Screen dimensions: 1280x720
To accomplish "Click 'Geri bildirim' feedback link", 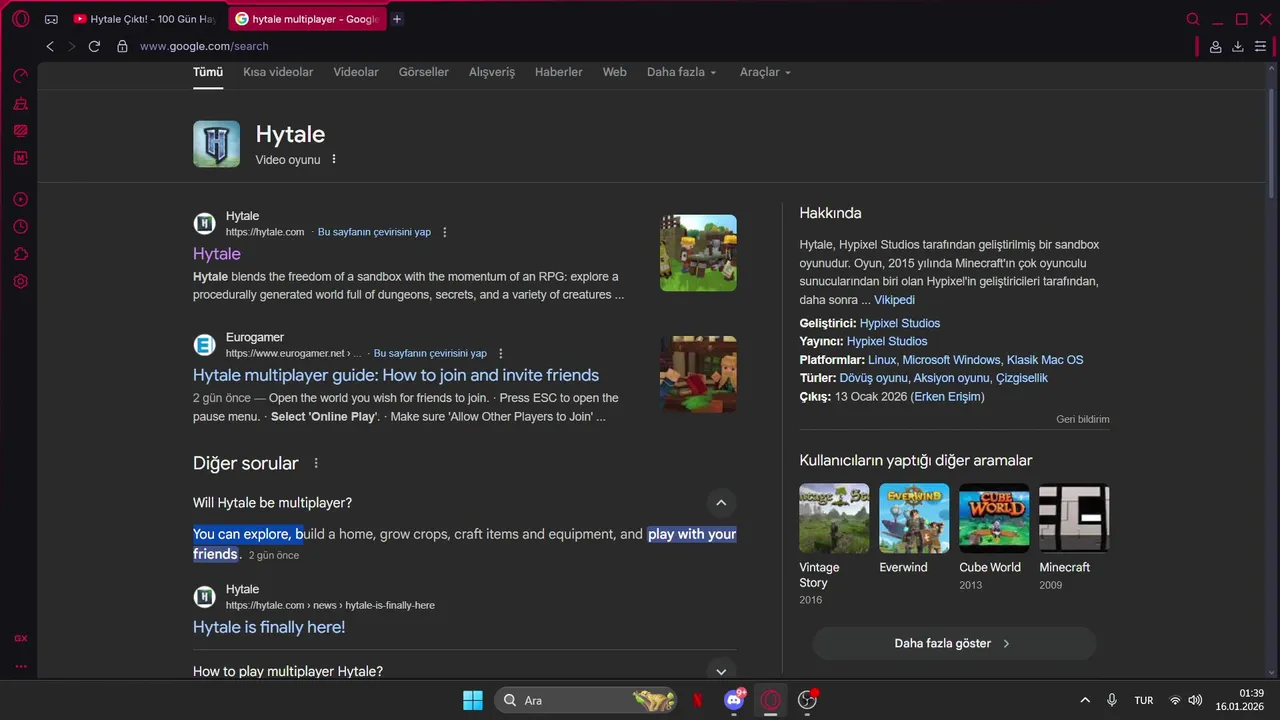I will tap(1083, 419).
